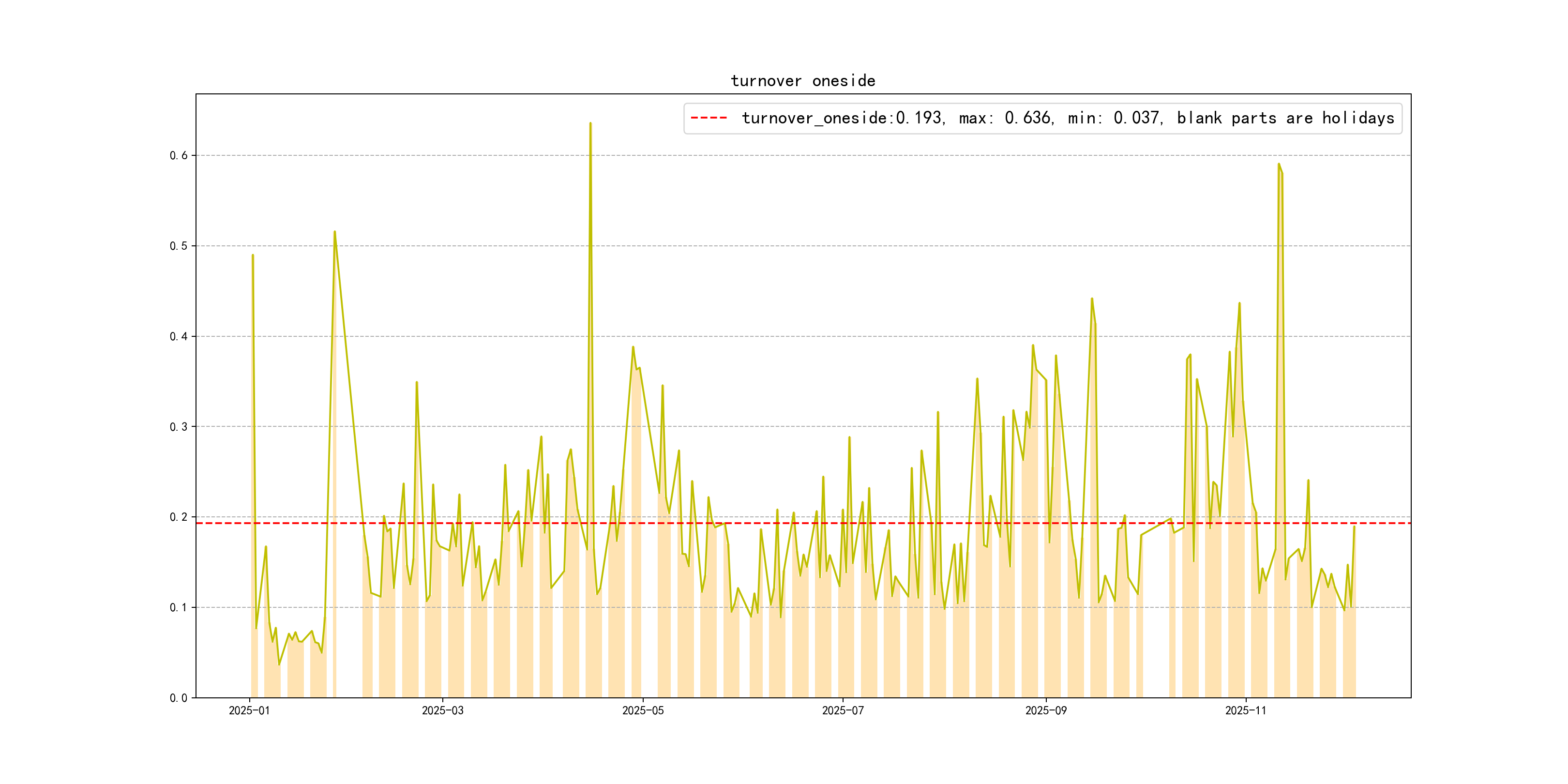Click the 2025-01 x-axis label
1568x784 pixels.
pyautogui.click(x=249, y=710)
